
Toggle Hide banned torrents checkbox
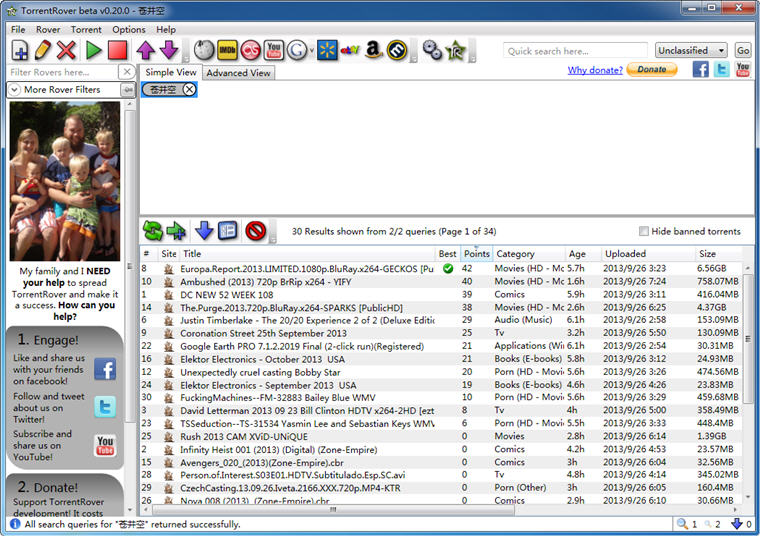click(x=644, y=231)
